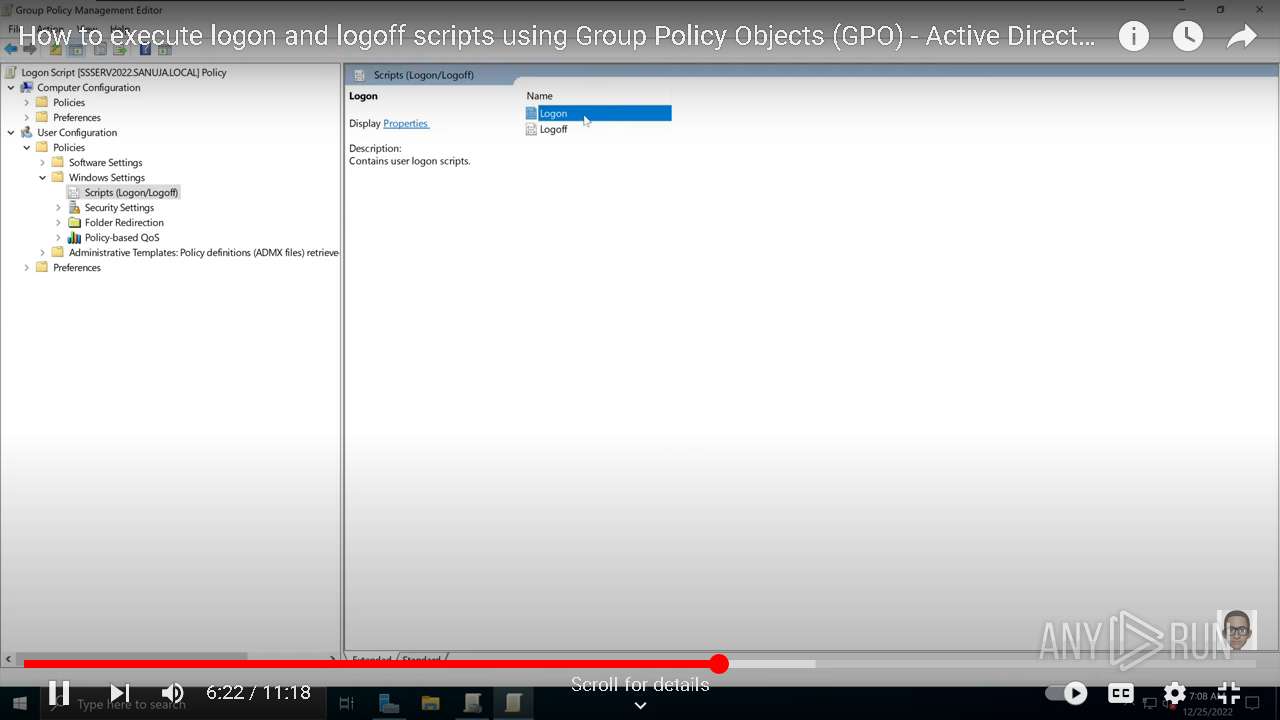The height and width of the screenshot is (720, 1280).
Task: Select Administrative Templates tree item
Action: pyautogui.click(x=204, y=253)
